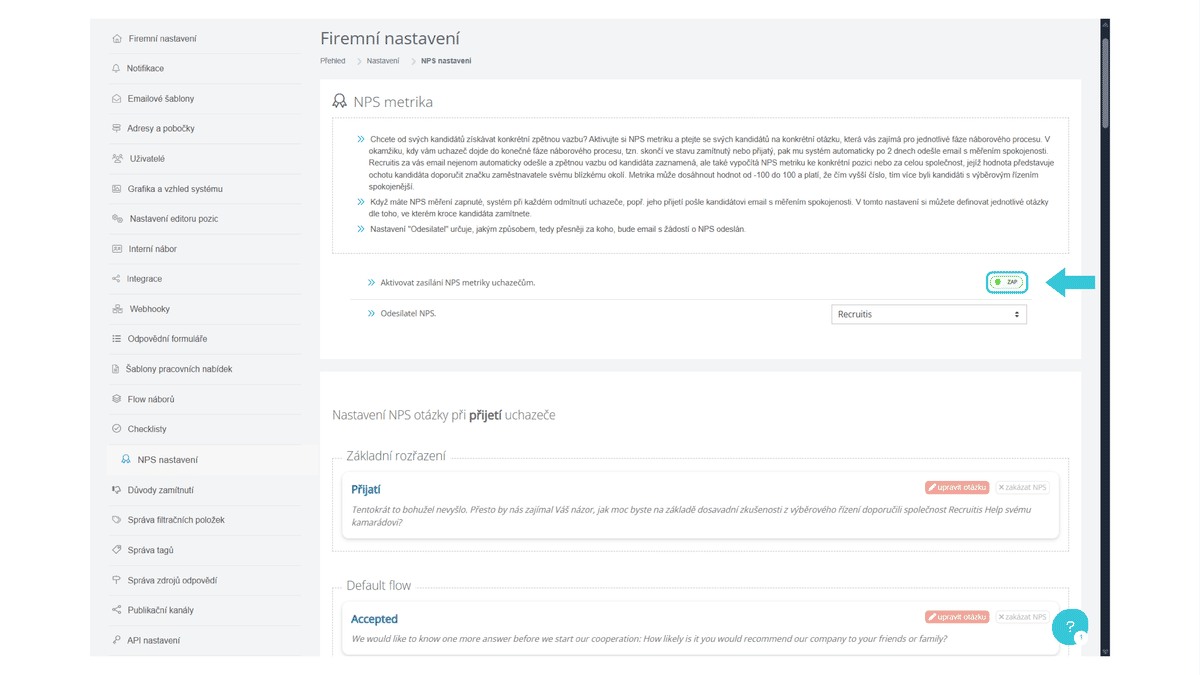The height and width of the screenshot is (675, 1200).
Task: Click the tag icon for Správa tagů
Action: (x=117, y=549)
